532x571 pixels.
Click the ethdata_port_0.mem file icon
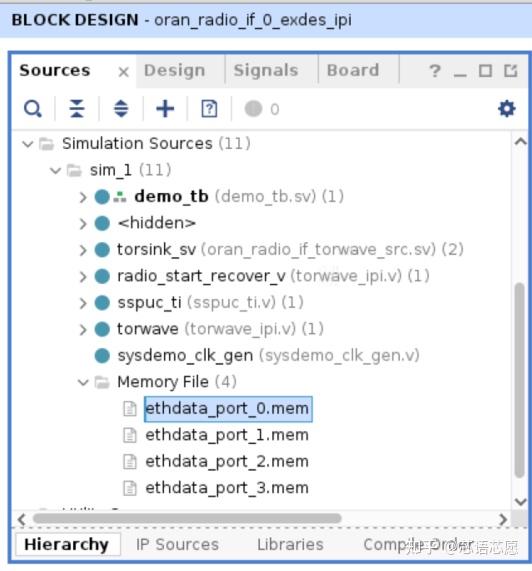click(130, 409)
